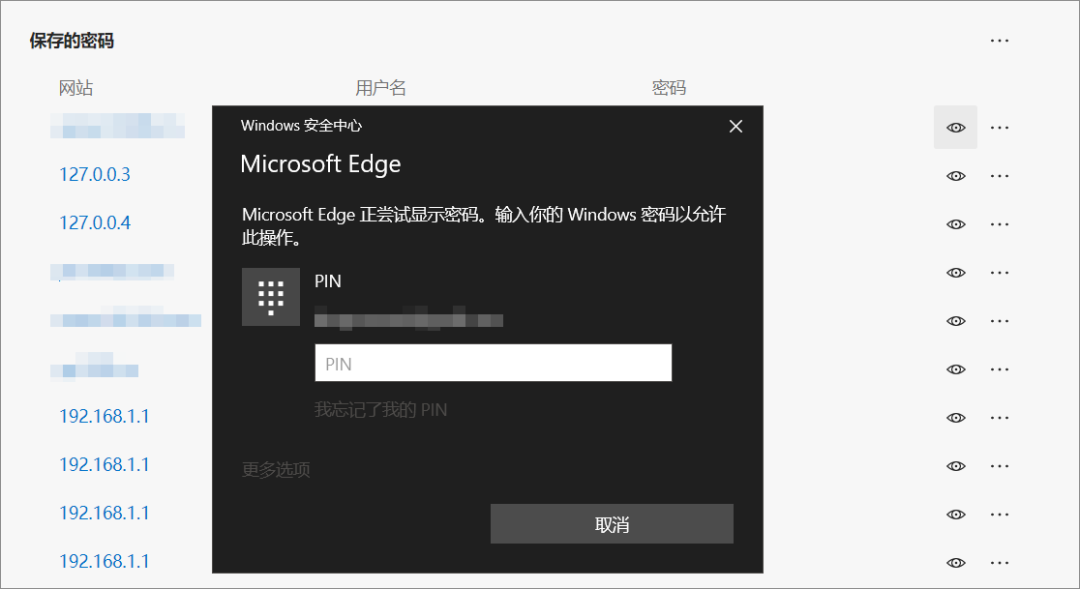Open the 127.0.0.4 website link
The width and height of the screenshot is (1080, 589).
[x=95, y=223]
